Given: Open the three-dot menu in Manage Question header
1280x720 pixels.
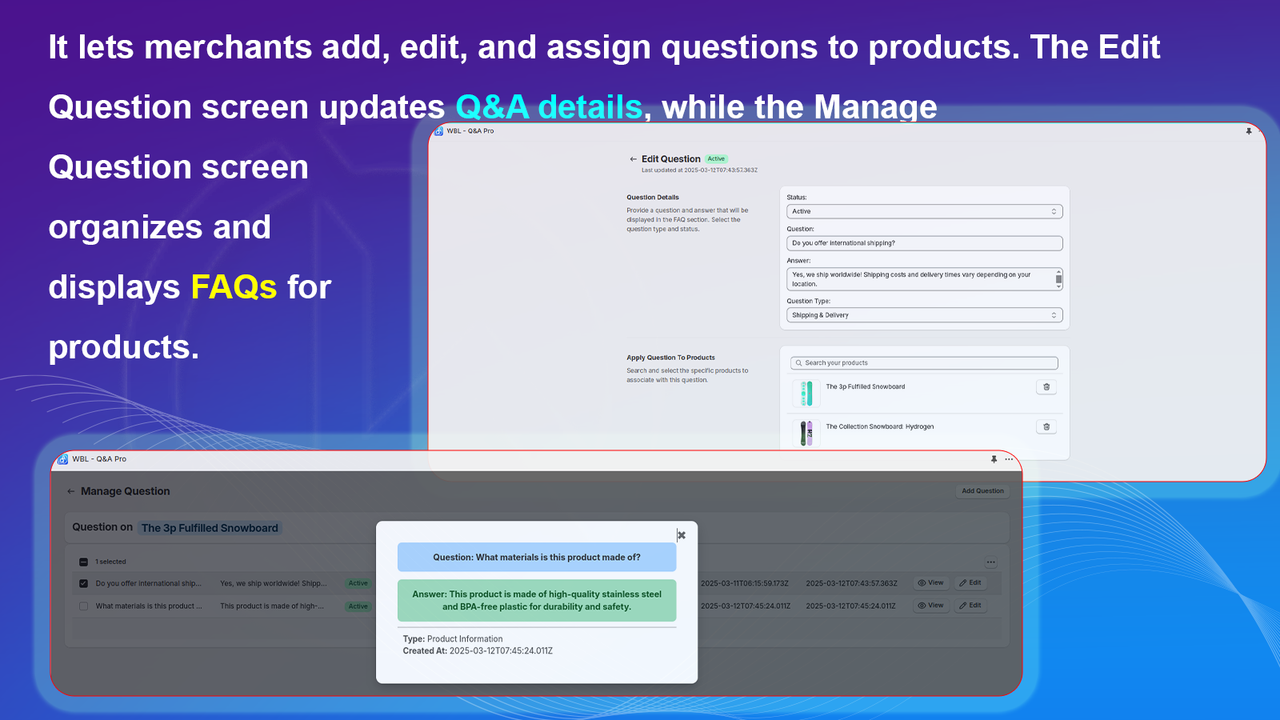Looking at the screenshot, I should (x=1009, y=459).
